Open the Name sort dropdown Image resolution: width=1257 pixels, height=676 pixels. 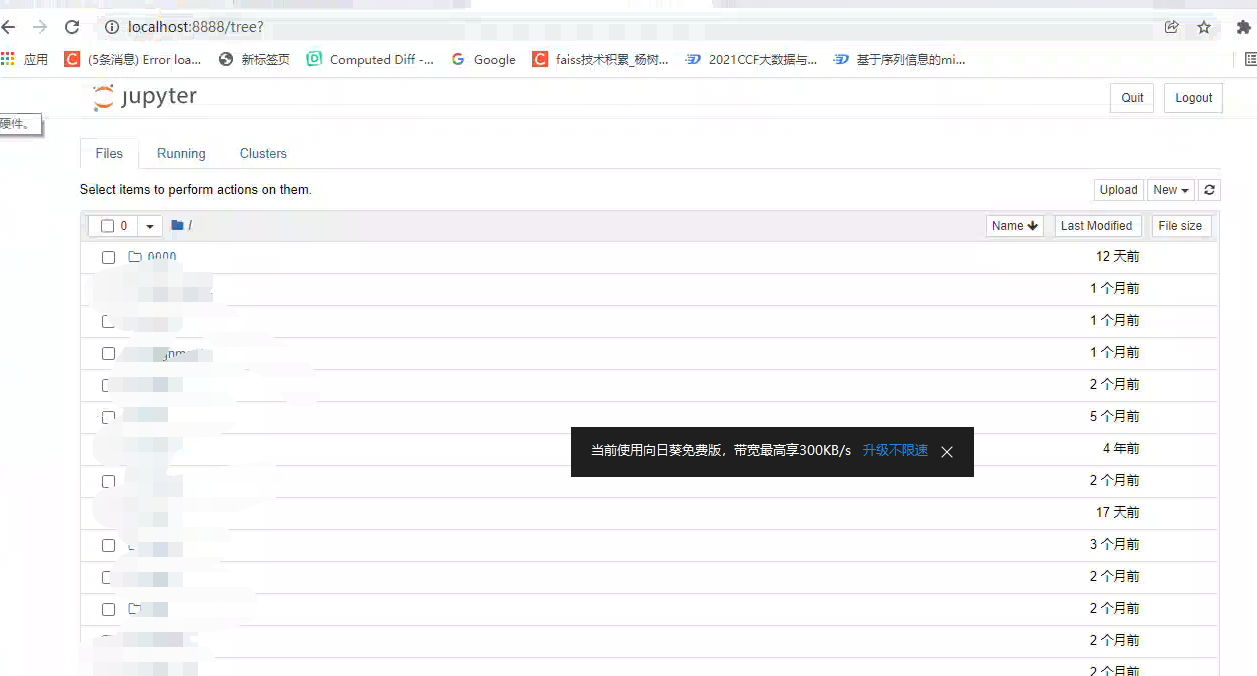pos(1014,225)
